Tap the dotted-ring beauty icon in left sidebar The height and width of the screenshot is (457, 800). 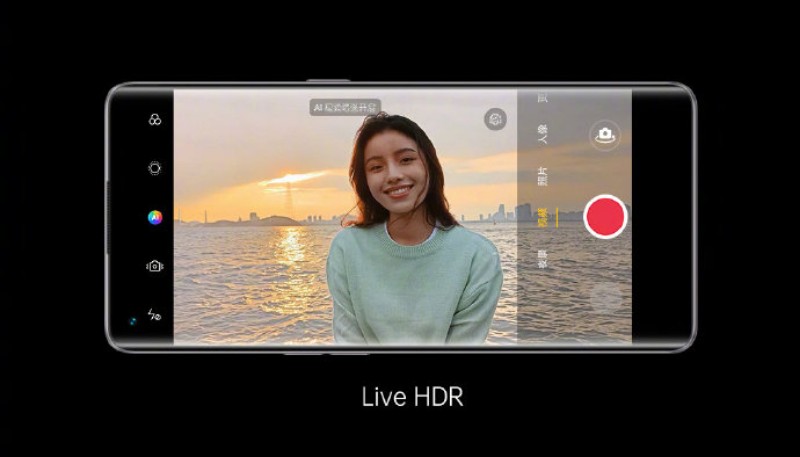(x=155, y=168)
